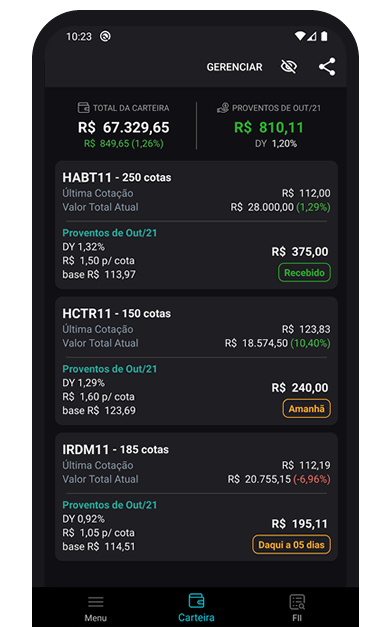The width and height of the screenshot is (391, 627).
Task: Tap the hand-coin icon beside Proventos de Out/21
Action: pyautogui.click(x=223, y=108)
